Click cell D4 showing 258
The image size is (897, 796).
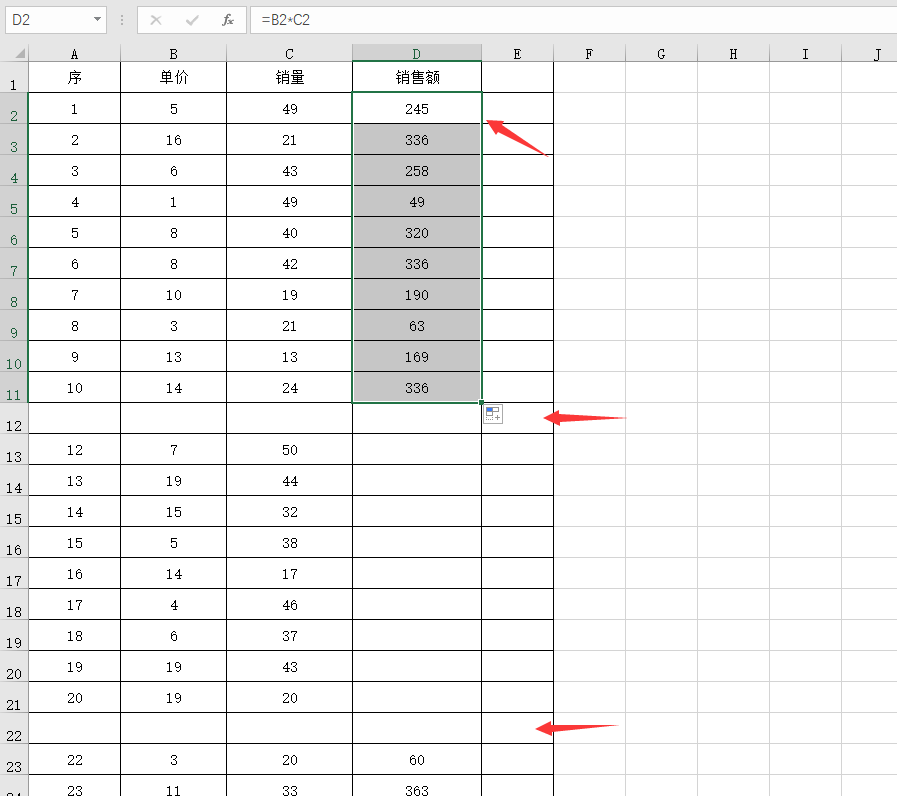[417, 171]
